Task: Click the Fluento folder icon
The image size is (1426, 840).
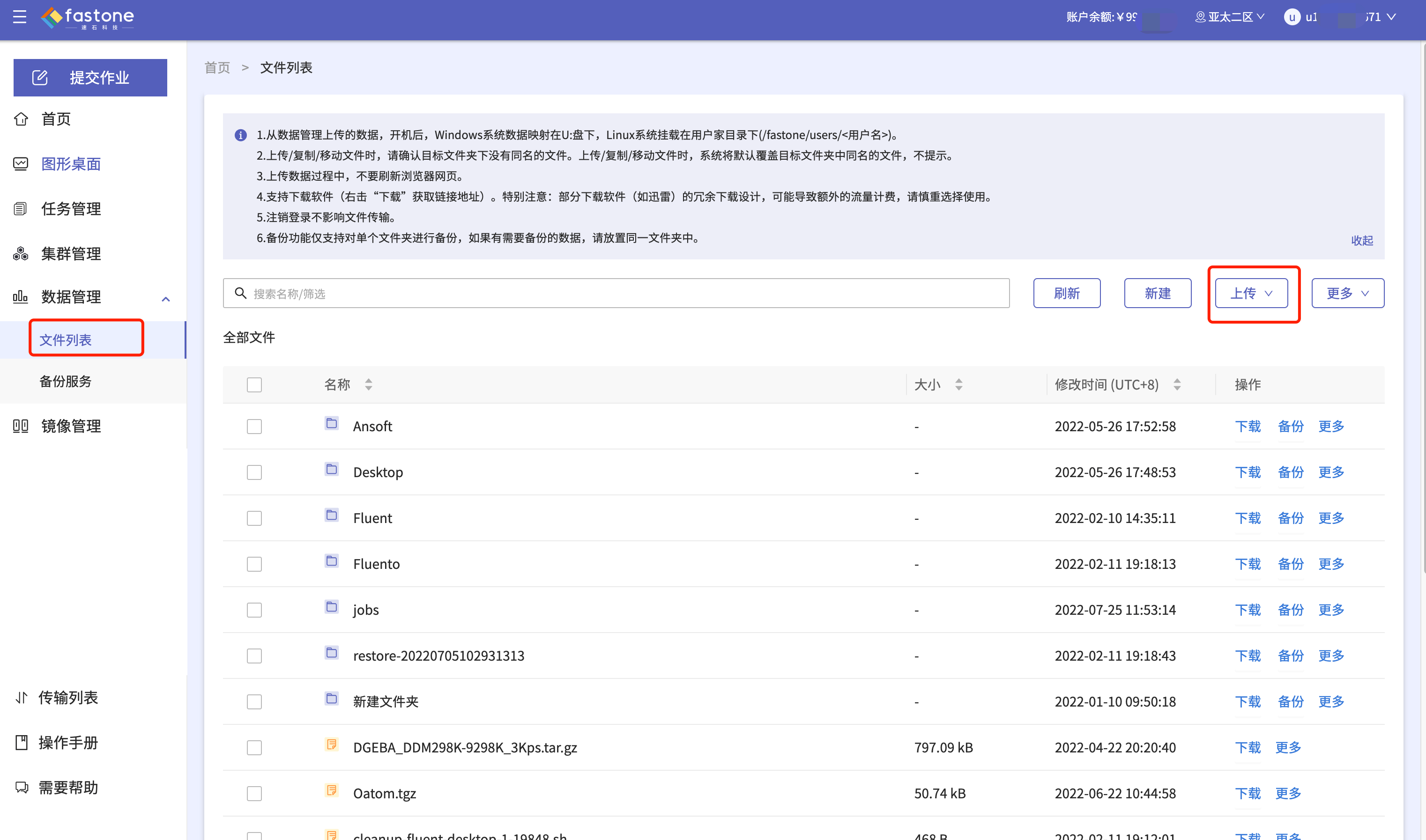Action: click(x=332, y=561)
